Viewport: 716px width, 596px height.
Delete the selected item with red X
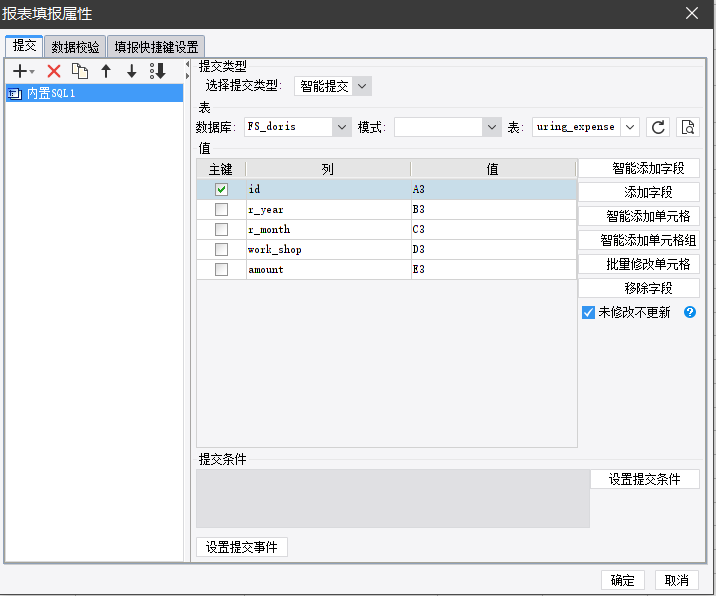click(x=54, y=71)
